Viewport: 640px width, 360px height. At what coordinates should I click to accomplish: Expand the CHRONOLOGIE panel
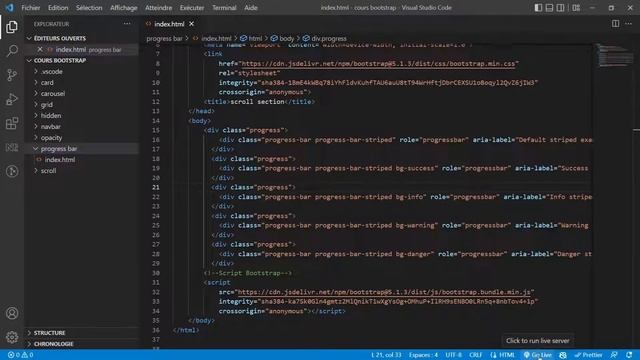82,344
